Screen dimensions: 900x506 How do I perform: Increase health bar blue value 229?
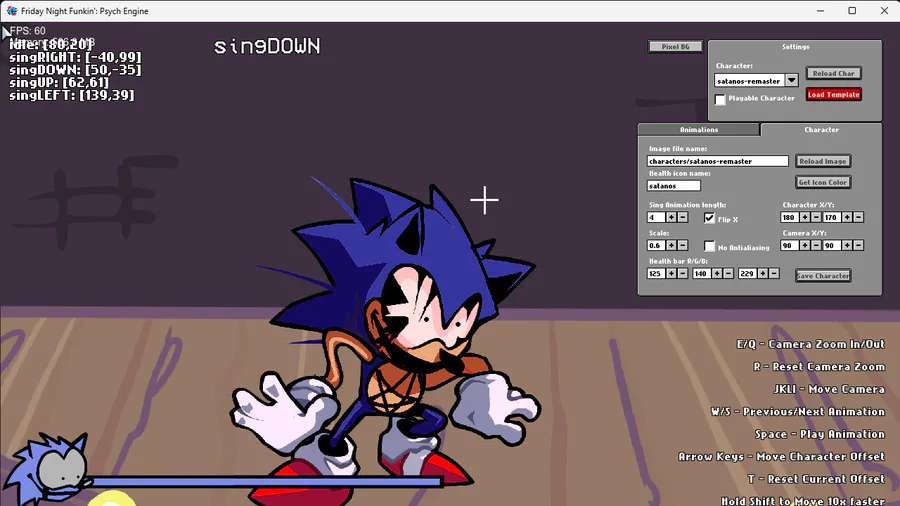pos(763,274)
